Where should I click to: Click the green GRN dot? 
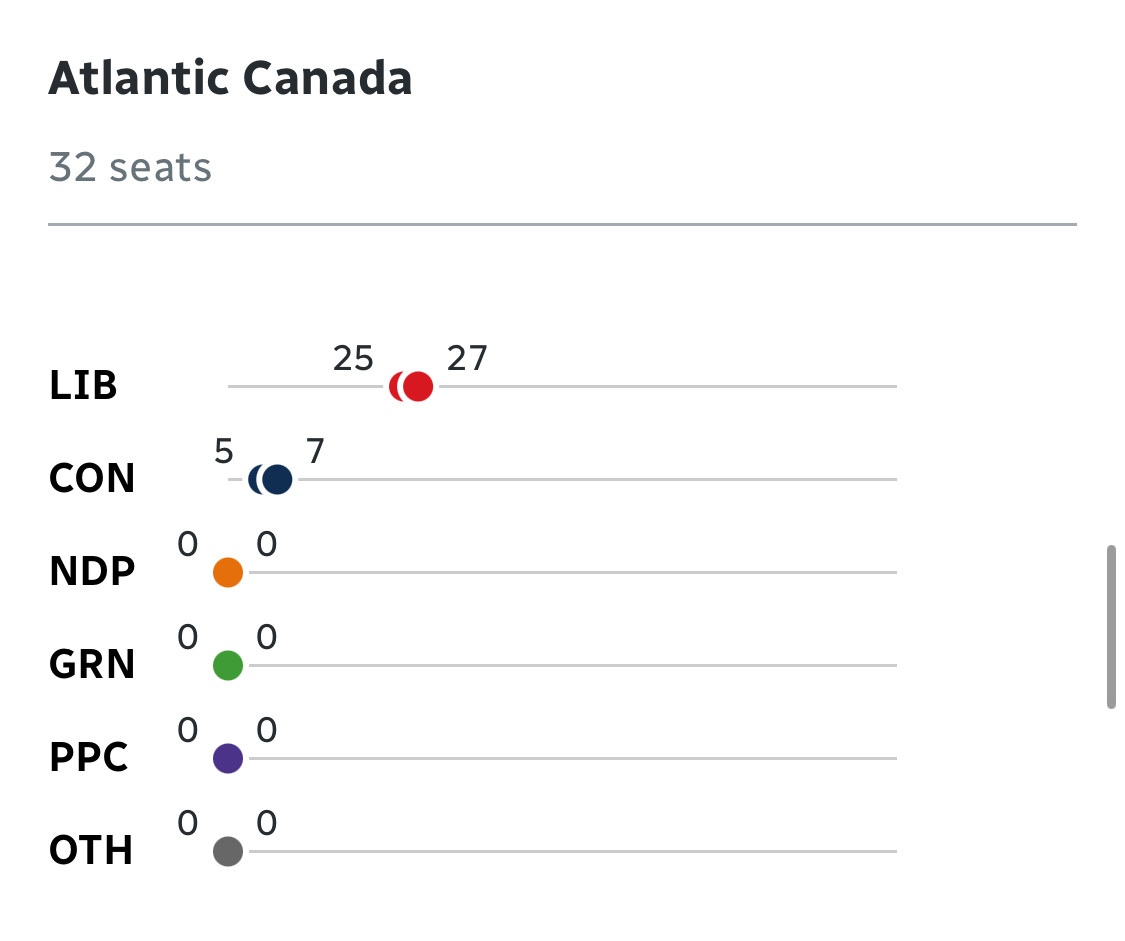coord(228,666)
